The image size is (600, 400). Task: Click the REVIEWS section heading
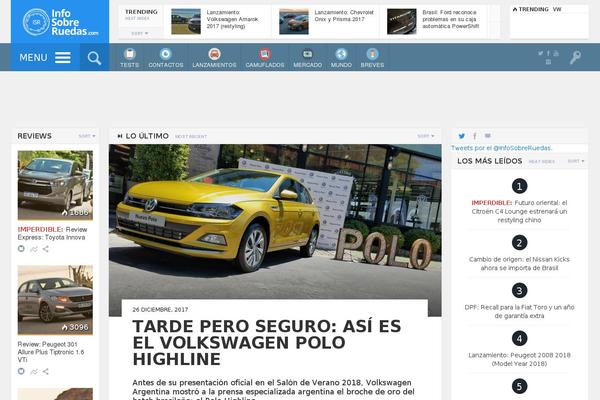point(34,136)
